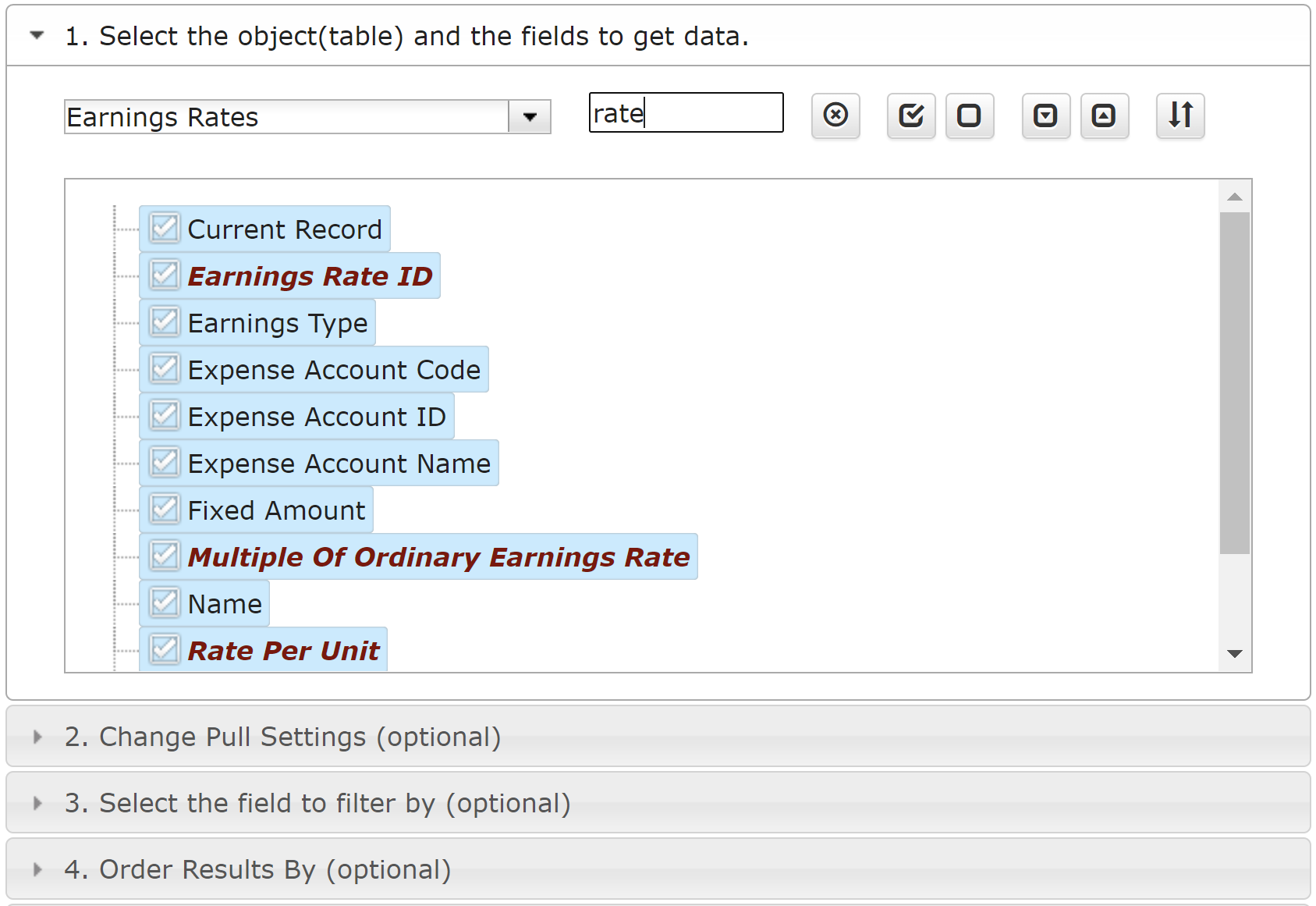Select the 'Earnings Type' field label
The width and height of the screenshot is (1316, 906).
278,323
